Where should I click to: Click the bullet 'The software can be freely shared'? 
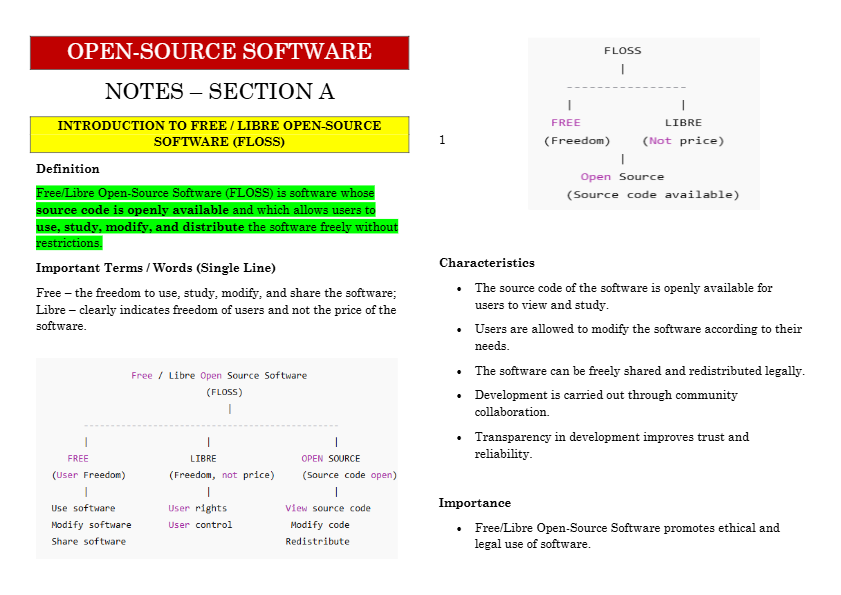pos(639,371)
